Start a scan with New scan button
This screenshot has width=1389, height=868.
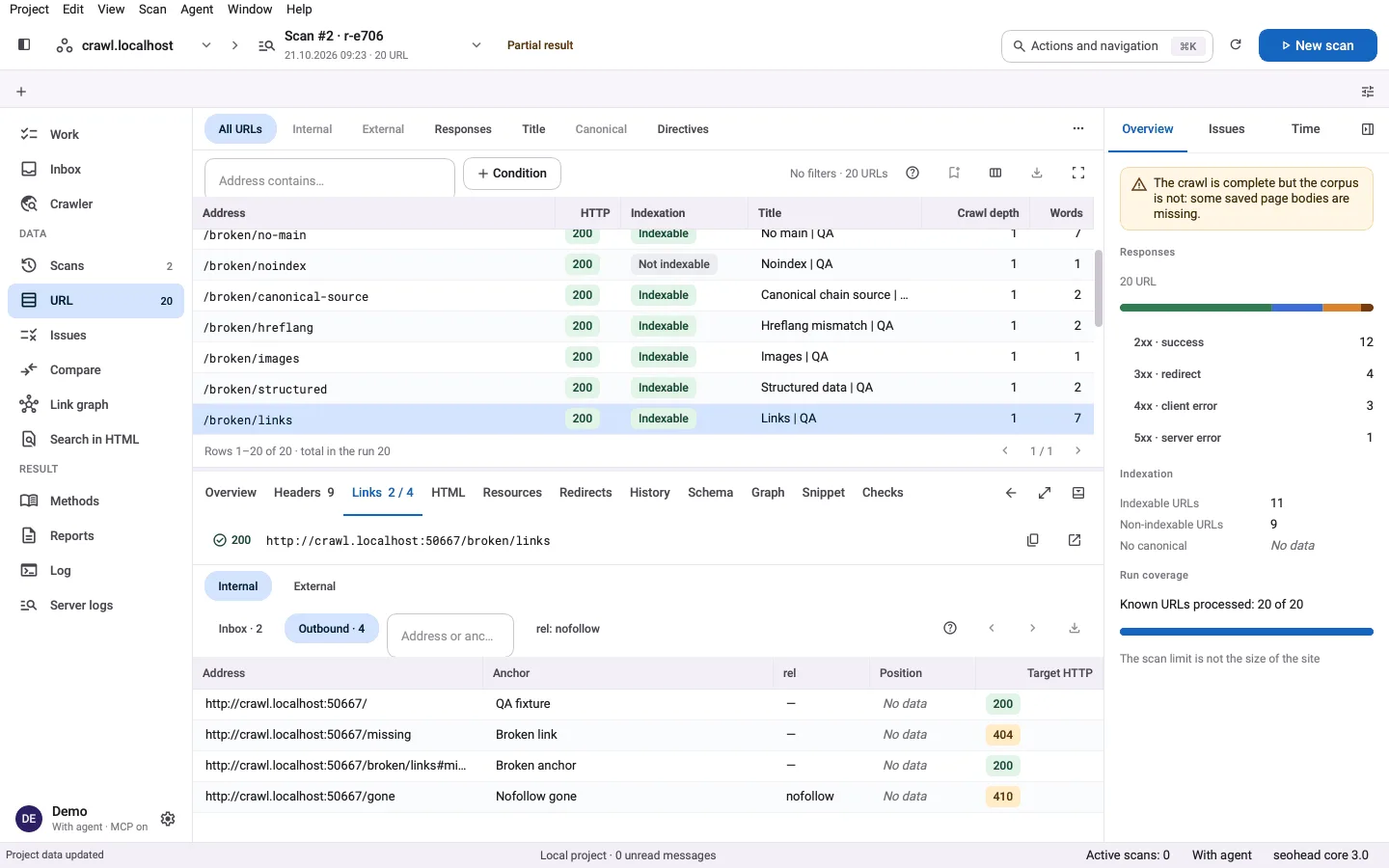pyautogui.click(x=1318, y=45)
